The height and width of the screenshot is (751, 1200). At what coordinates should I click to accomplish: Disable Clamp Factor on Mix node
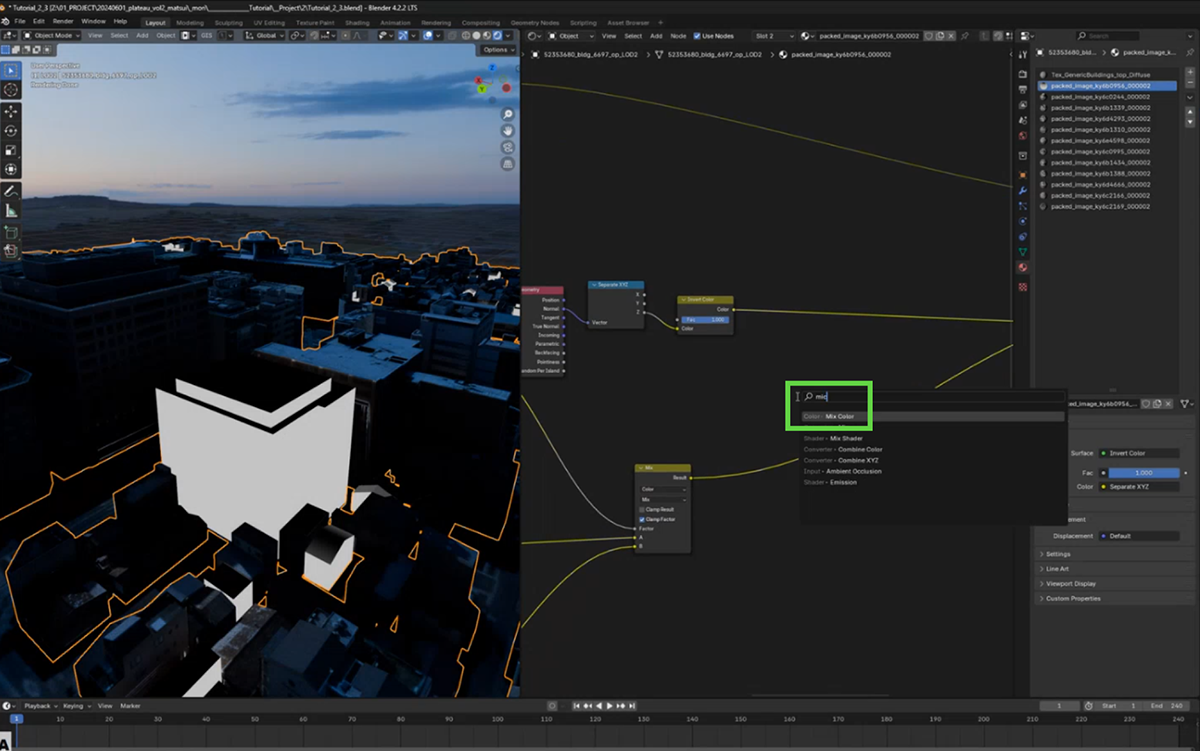643,519
